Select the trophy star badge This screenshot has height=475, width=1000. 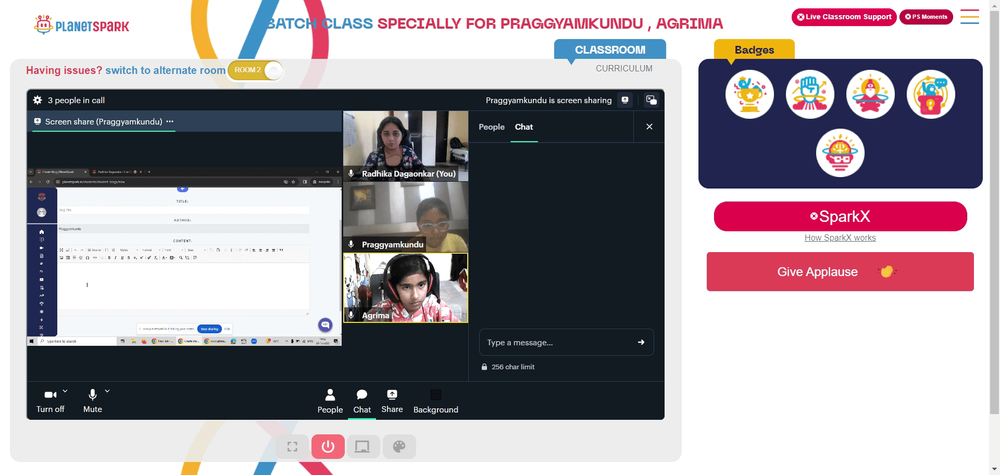[x=749, y=94]
